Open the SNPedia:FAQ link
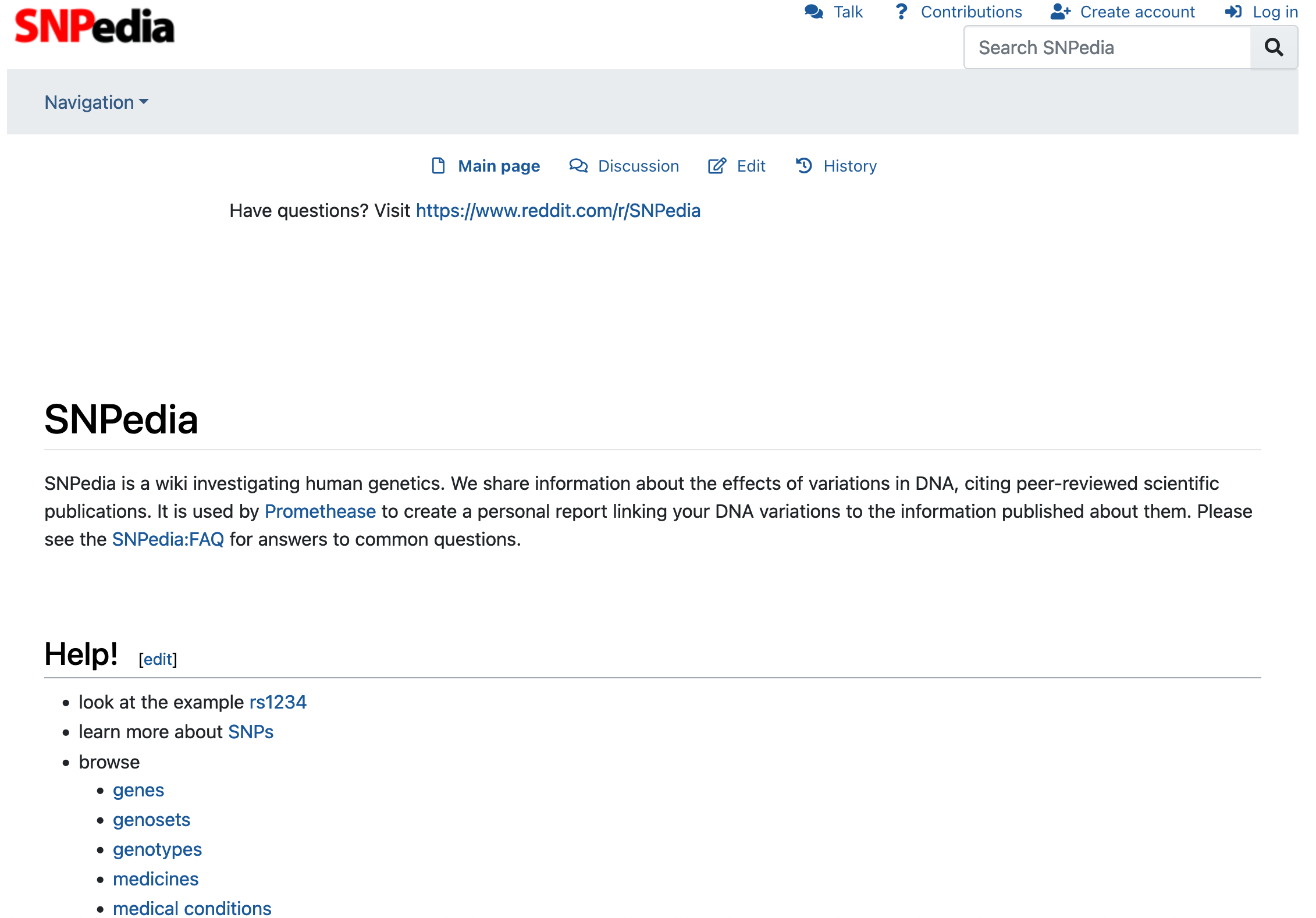The width and height of the screenshot is (1316, 918). pos(168,539)
